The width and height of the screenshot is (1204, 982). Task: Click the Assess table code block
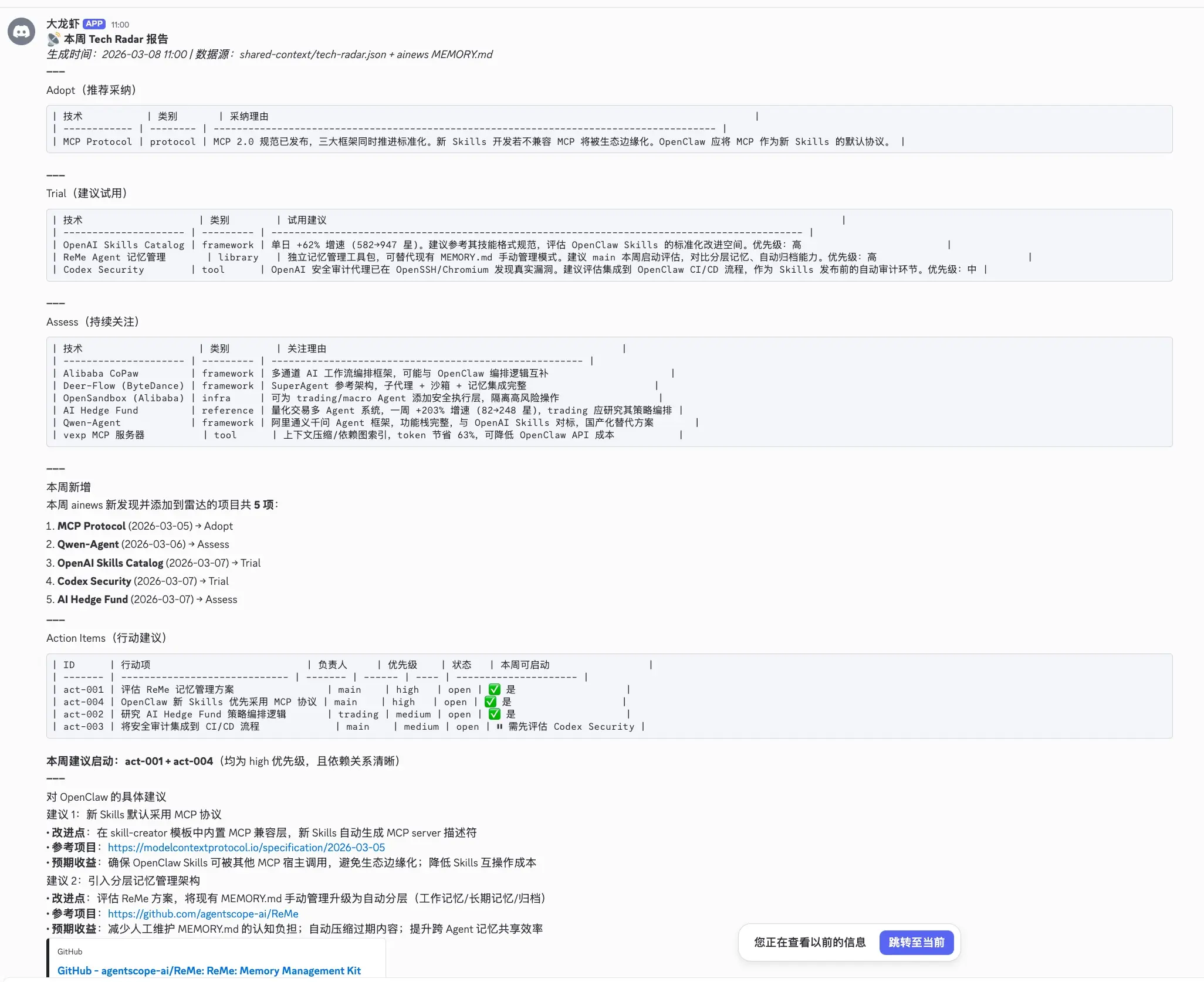click(609, 392)
